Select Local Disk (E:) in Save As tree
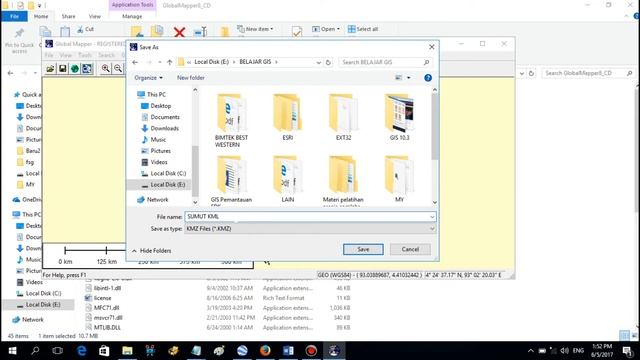 point(167,184)
